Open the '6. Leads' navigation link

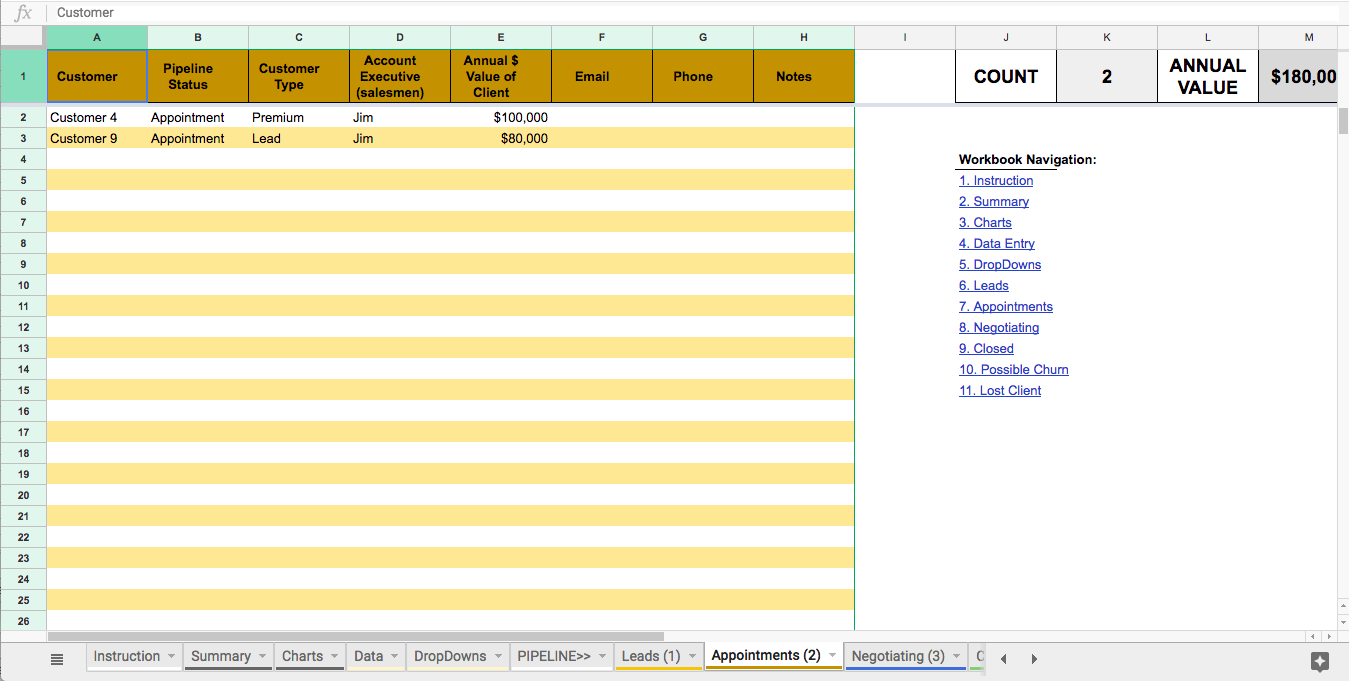[984, 286]
